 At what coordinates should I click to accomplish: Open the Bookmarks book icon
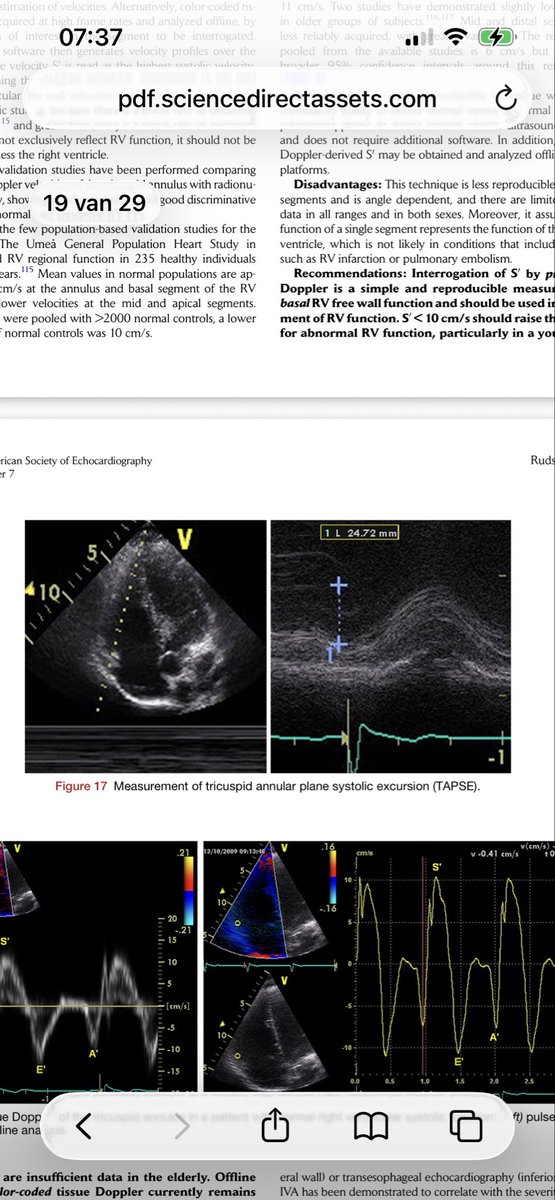coord(371,1127)
